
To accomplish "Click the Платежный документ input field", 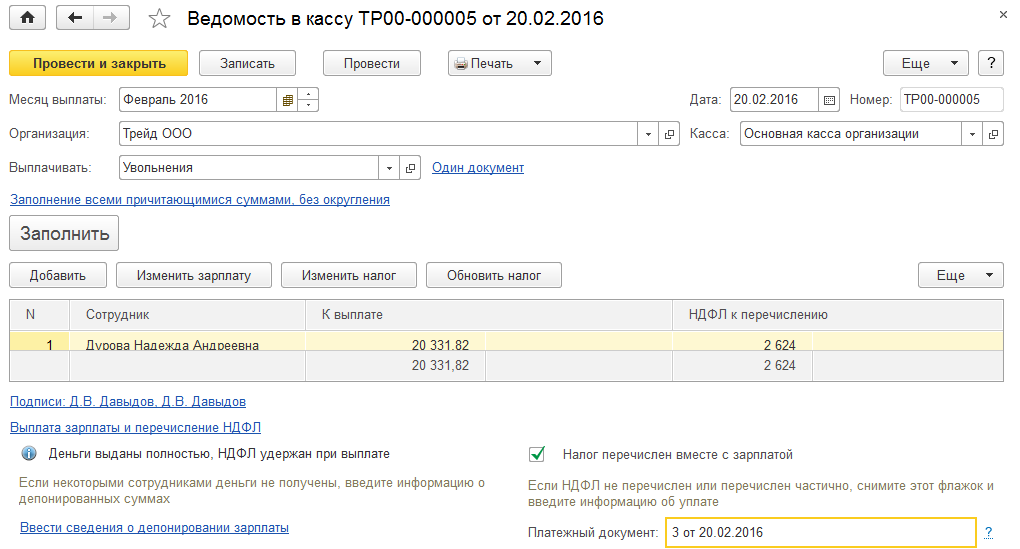I will pos(820,533).
